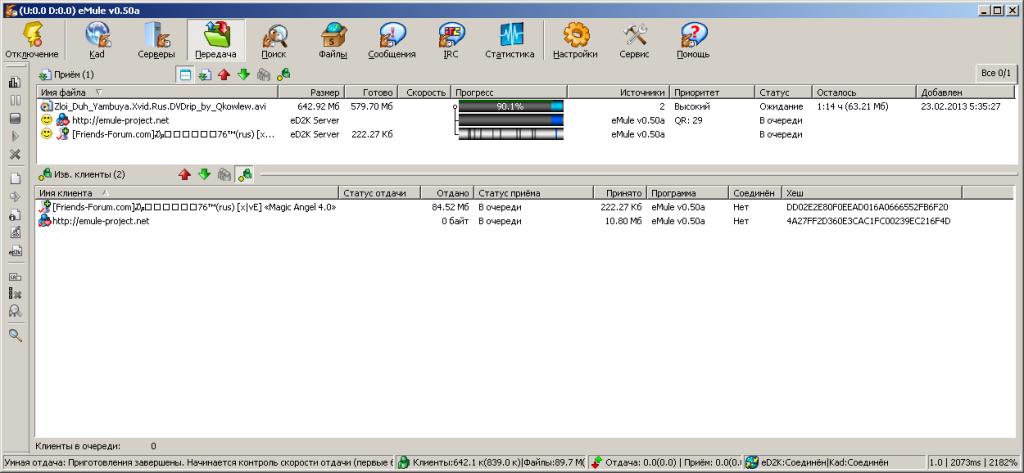The height and width of the screenshot is (473, 1024).
Task: Open Помощь help
Action: pyautogui.click(x=693, y=41)
